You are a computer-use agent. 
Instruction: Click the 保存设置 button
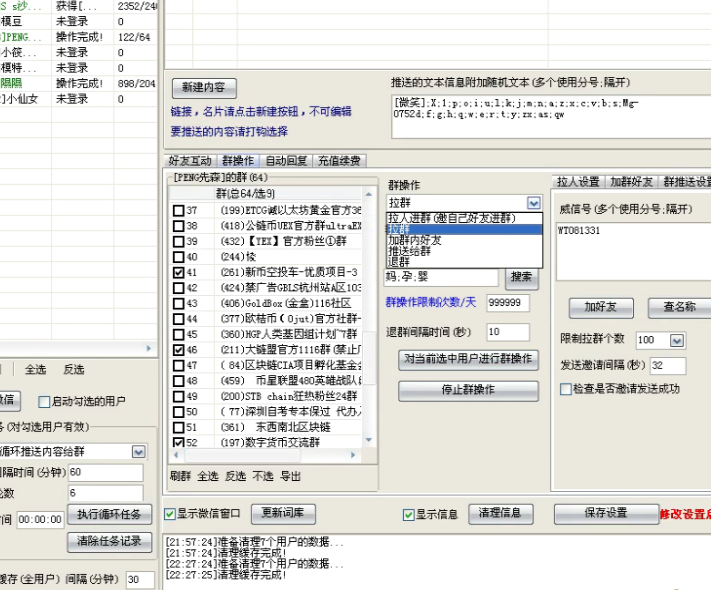606,513
